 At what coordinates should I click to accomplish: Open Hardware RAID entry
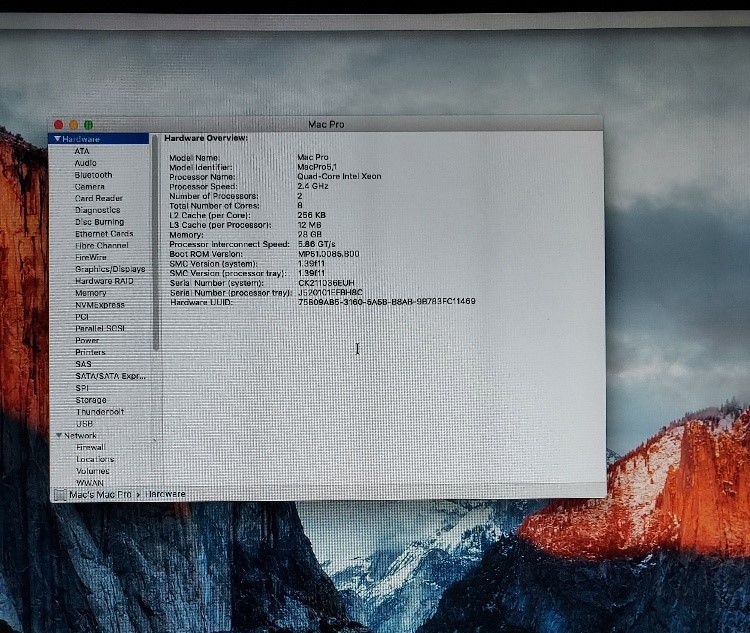tap(104, 281)
